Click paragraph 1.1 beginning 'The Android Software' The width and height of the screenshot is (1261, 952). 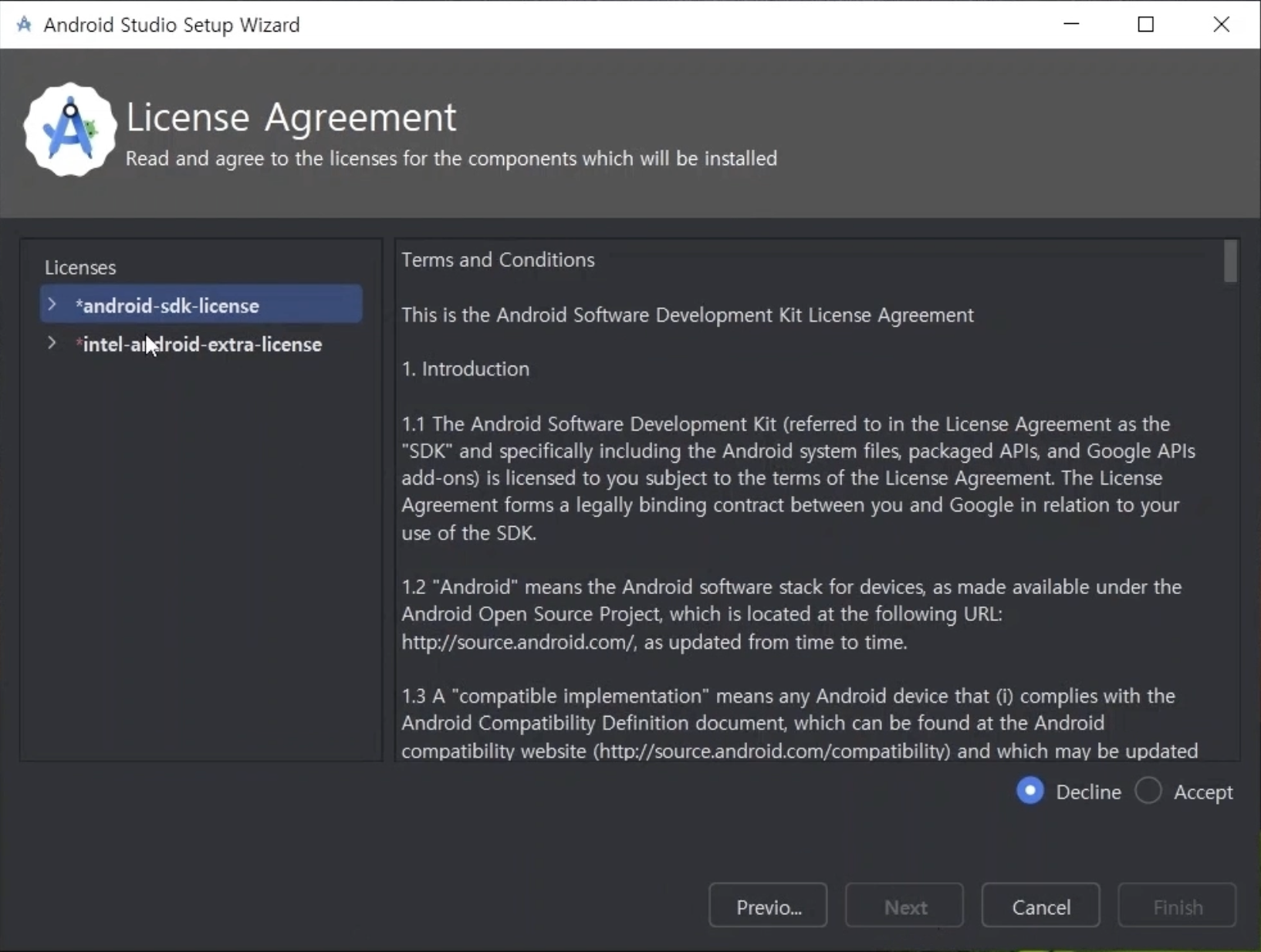point(799,478)
